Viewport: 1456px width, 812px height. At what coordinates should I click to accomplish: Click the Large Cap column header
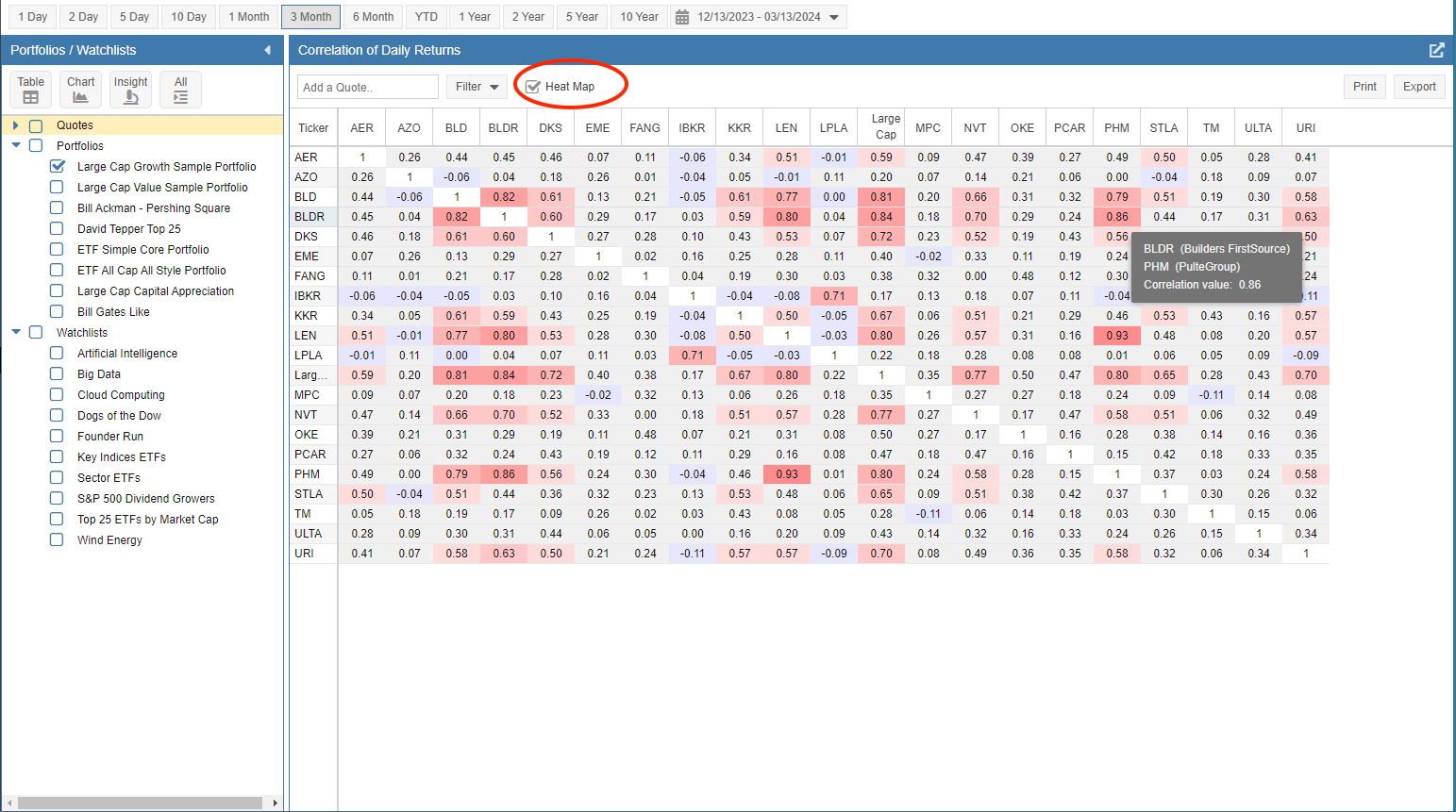[881, 126]
